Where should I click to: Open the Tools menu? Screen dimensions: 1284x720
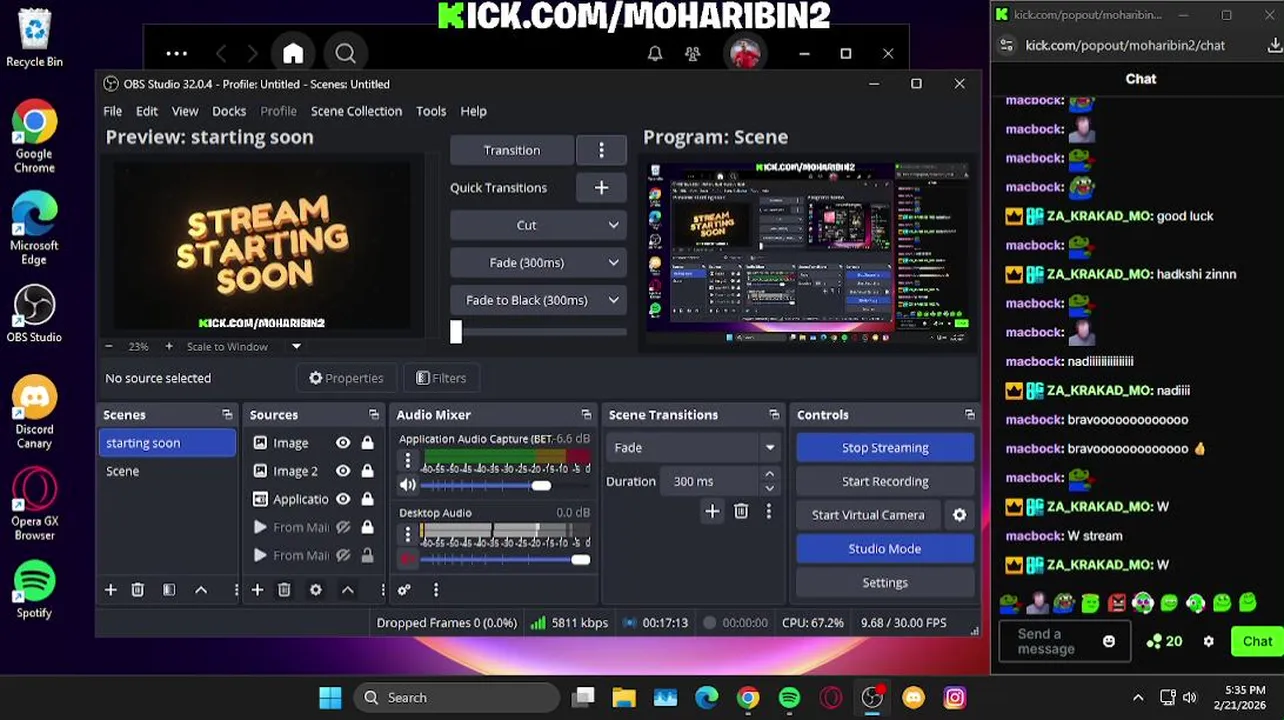point(431,111)
